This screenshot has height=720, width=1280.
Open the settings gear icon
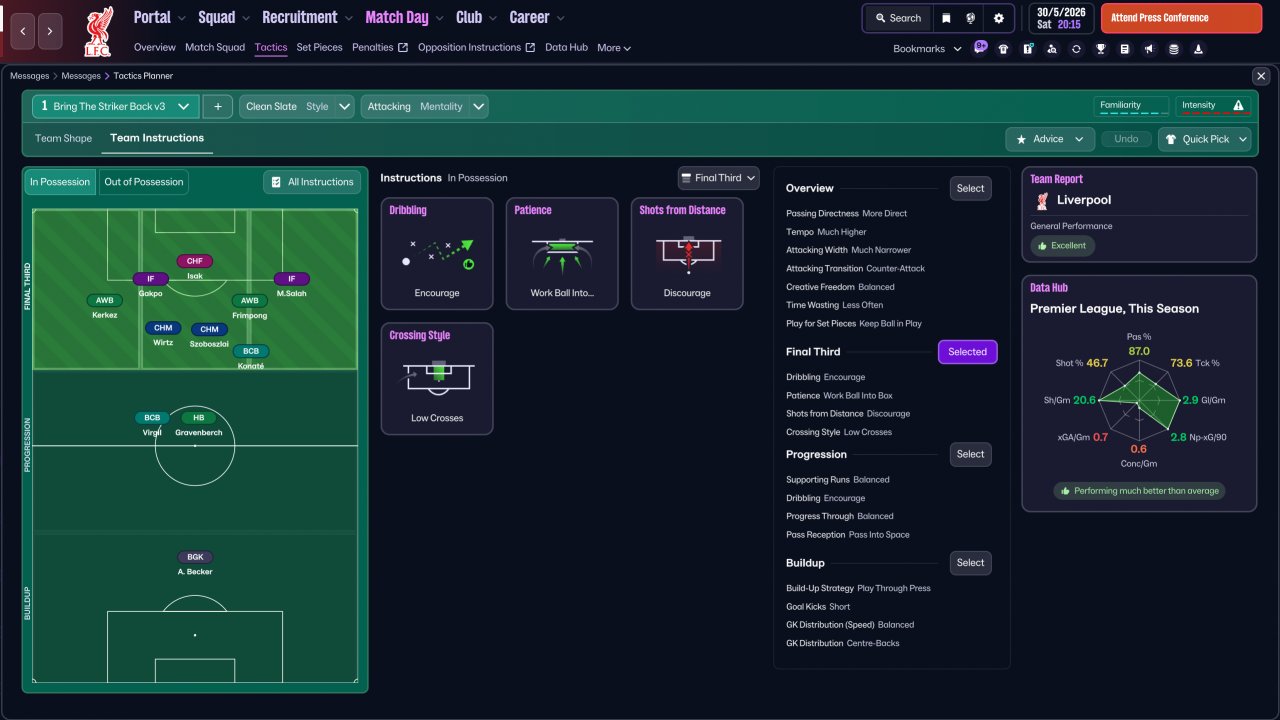999,18
